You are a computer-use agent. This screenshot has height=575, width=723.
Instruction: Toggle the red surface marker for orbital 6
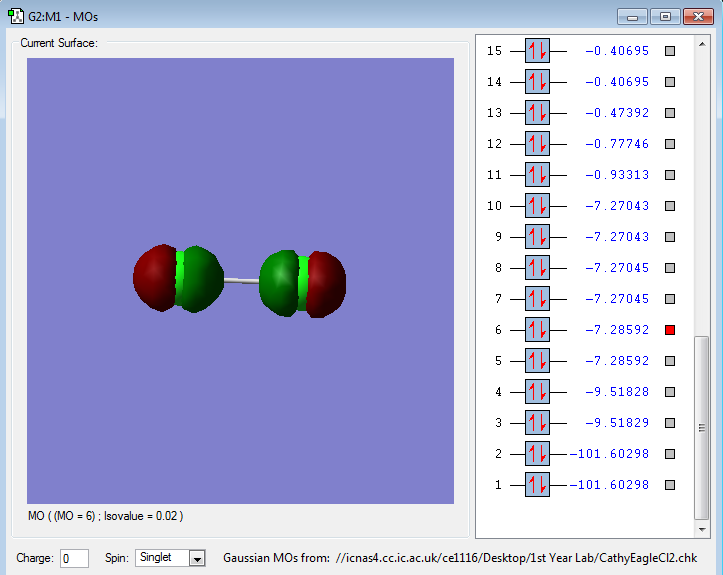[x=671, y=330]
